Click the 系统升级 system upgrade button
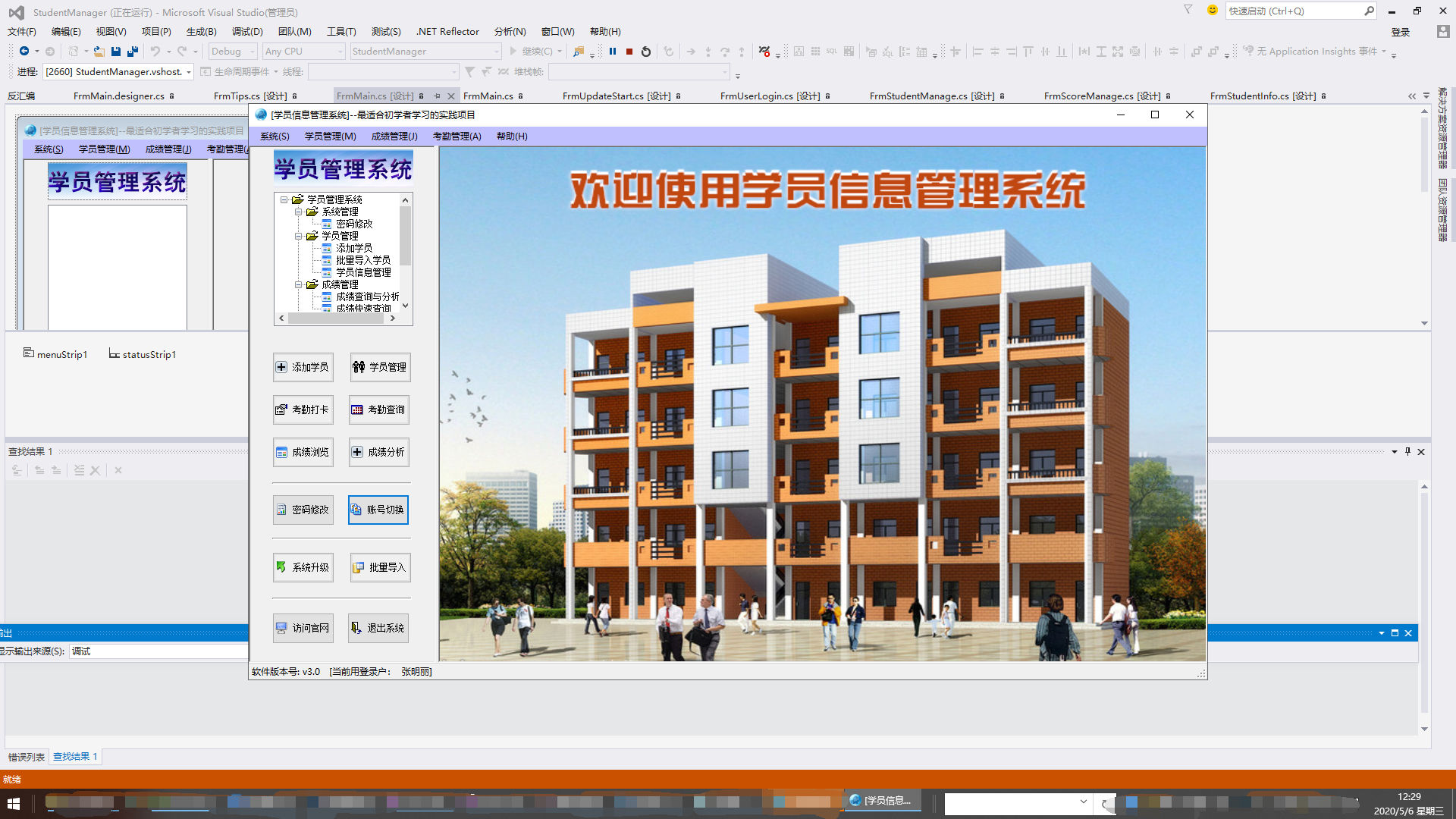1456x819 pixels. coord(303,567)
